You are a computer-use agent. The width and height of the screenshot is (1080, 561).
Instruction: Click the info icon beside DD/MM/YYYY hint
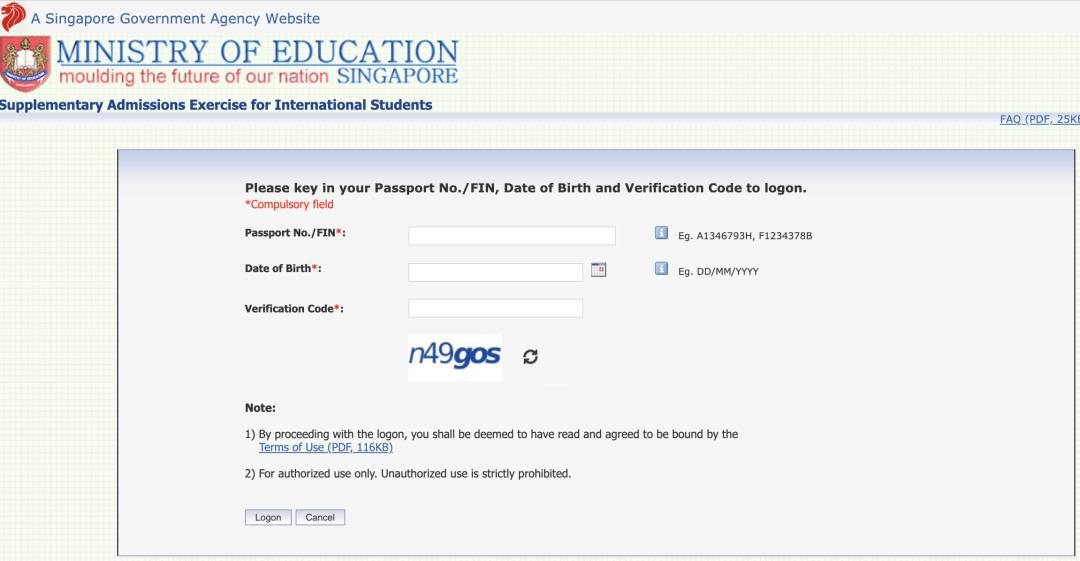pos(661,269)
